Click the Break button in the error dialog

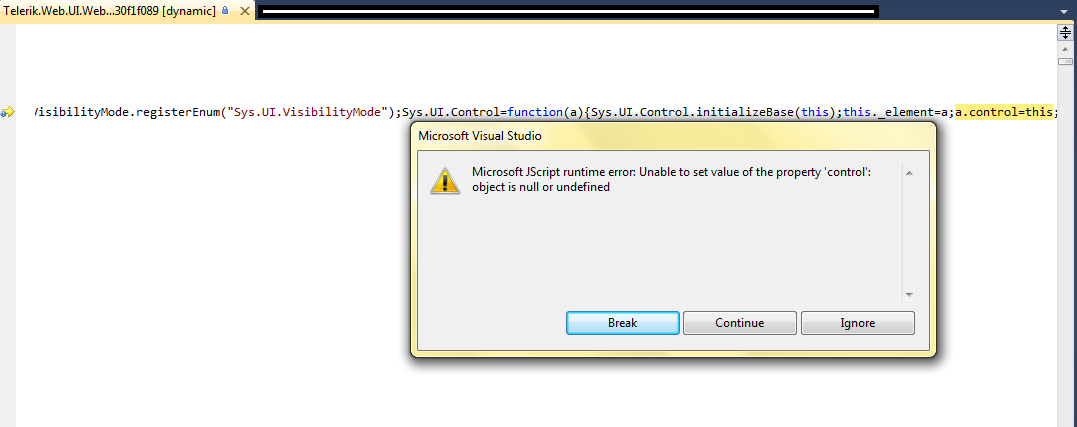[x=622, y=323]
